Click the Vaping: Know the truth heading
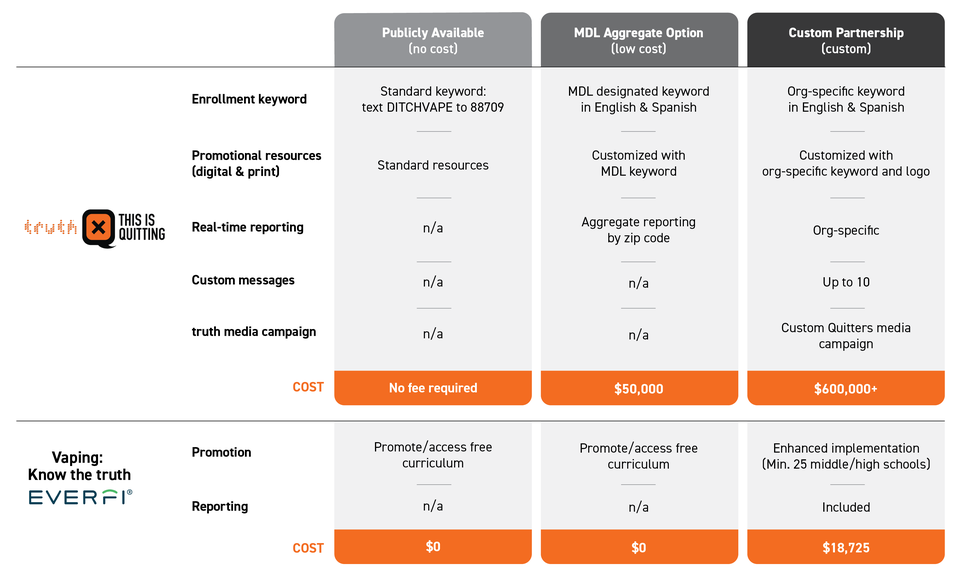The width and height of the screenshot is (960, 578). pyautogui.click(x=79, y=466)
